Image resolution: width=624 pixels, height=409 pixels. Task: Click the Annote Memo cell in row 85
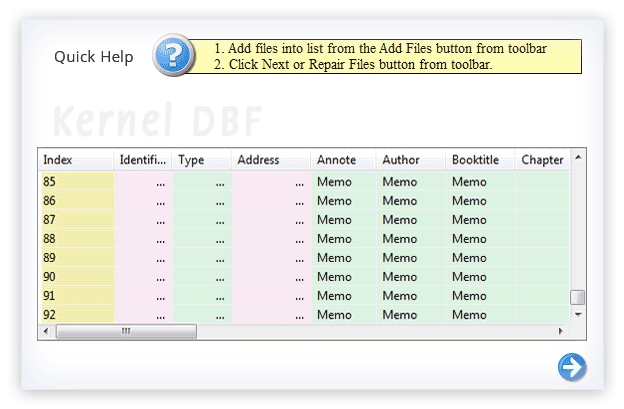click(x=344, y=181)
